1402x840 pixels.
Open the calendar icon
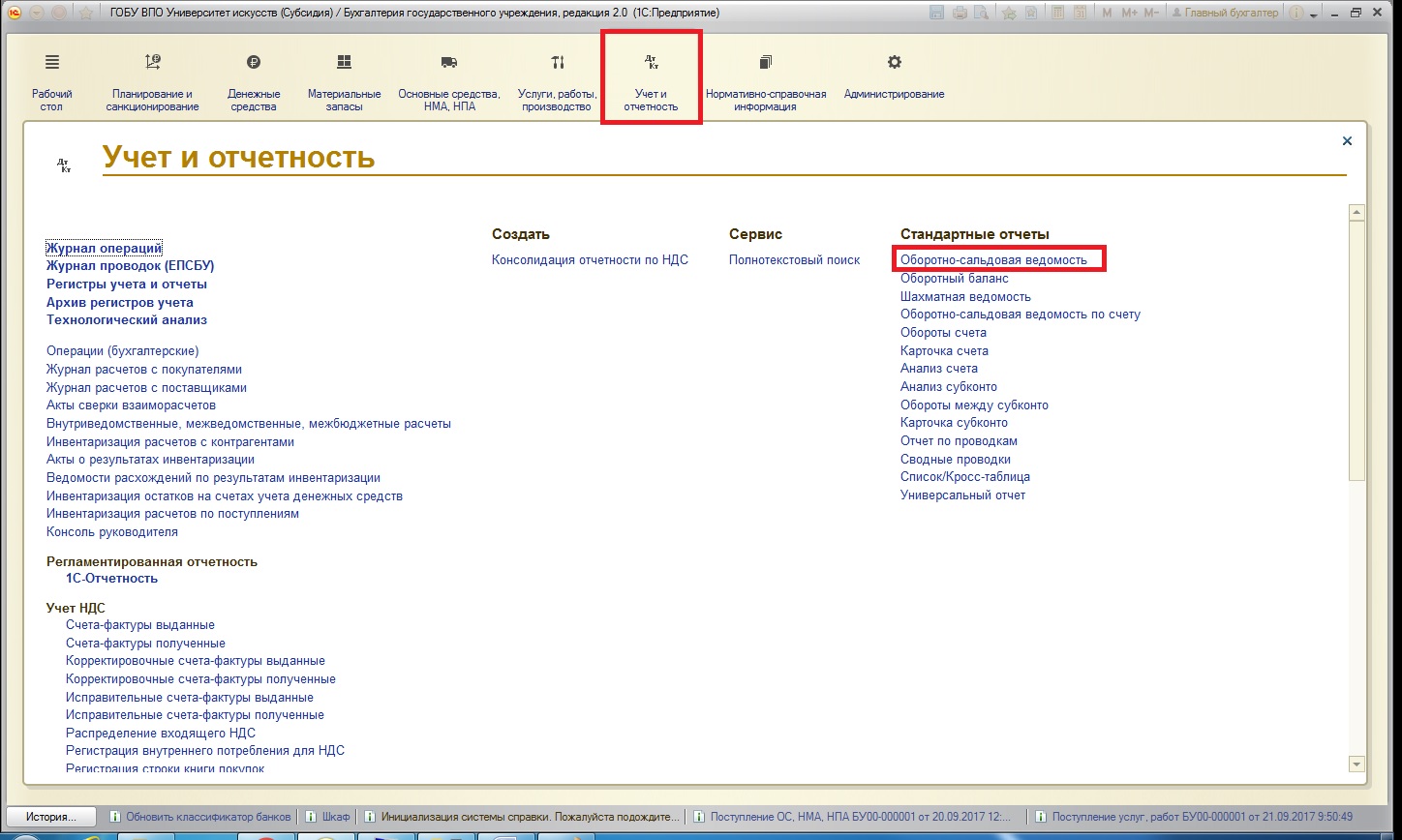1081,13
